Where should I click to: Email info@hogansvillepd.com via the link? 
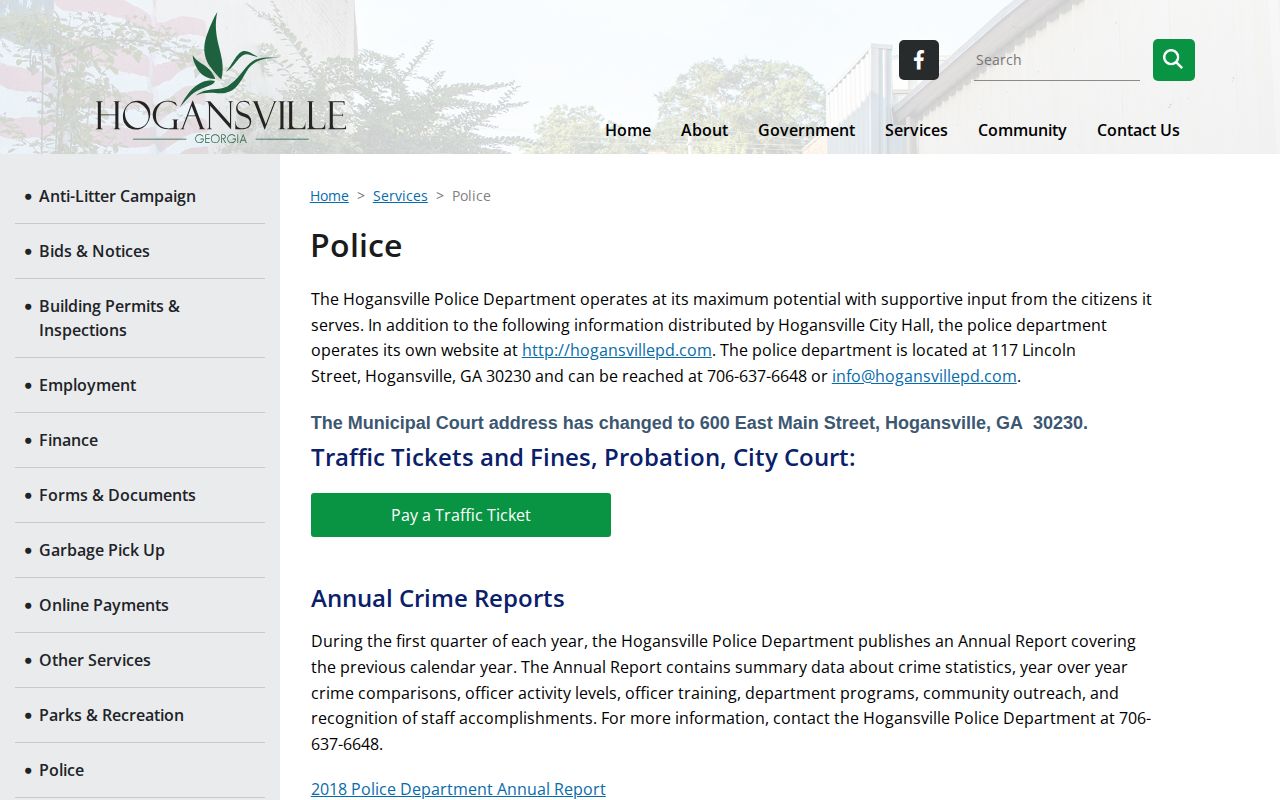(924, 376)
